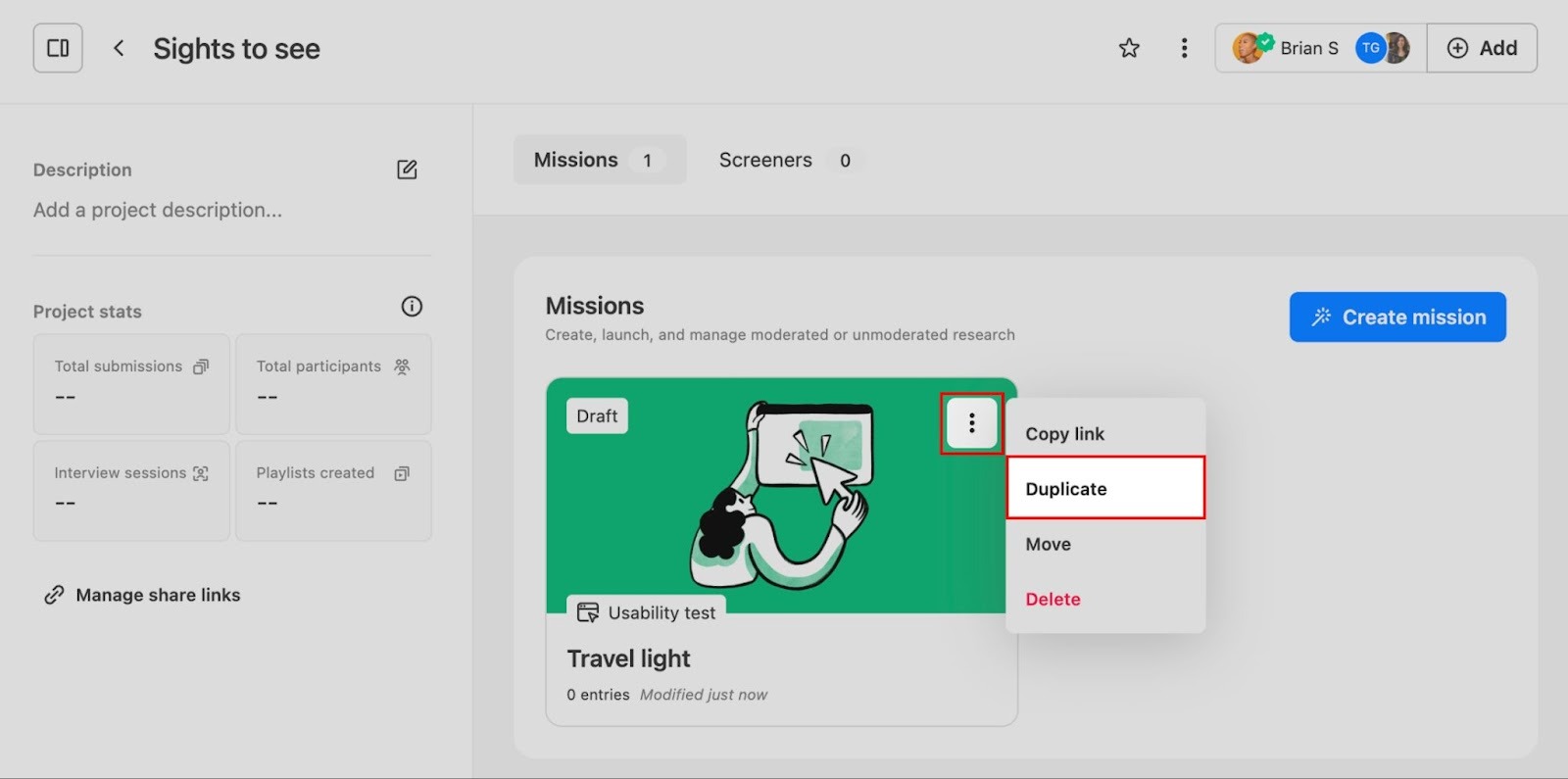
Task: Click the Total submissions stat icon
Action: (x=201, y=366)
